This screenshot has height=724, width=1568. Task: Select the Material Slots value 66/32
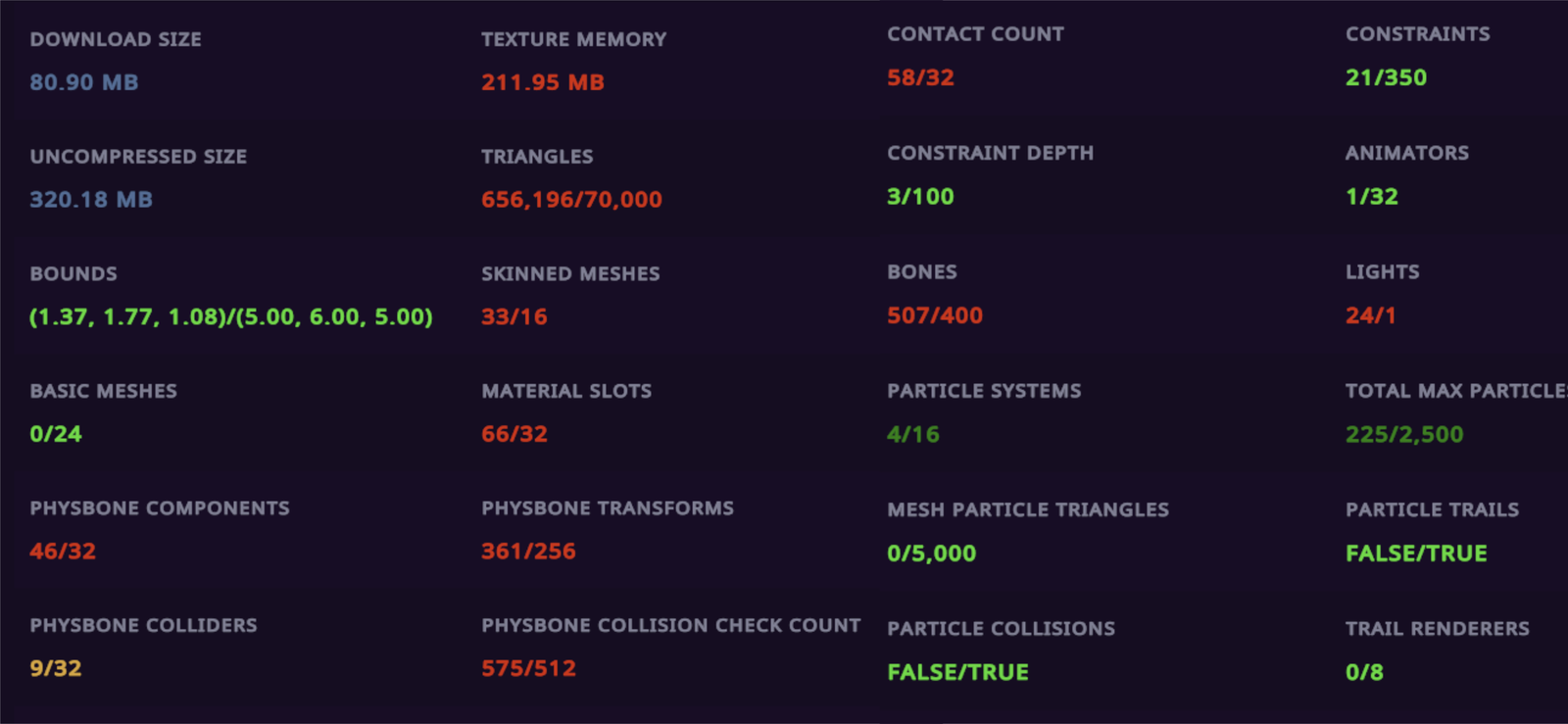(x=514, y=434)
